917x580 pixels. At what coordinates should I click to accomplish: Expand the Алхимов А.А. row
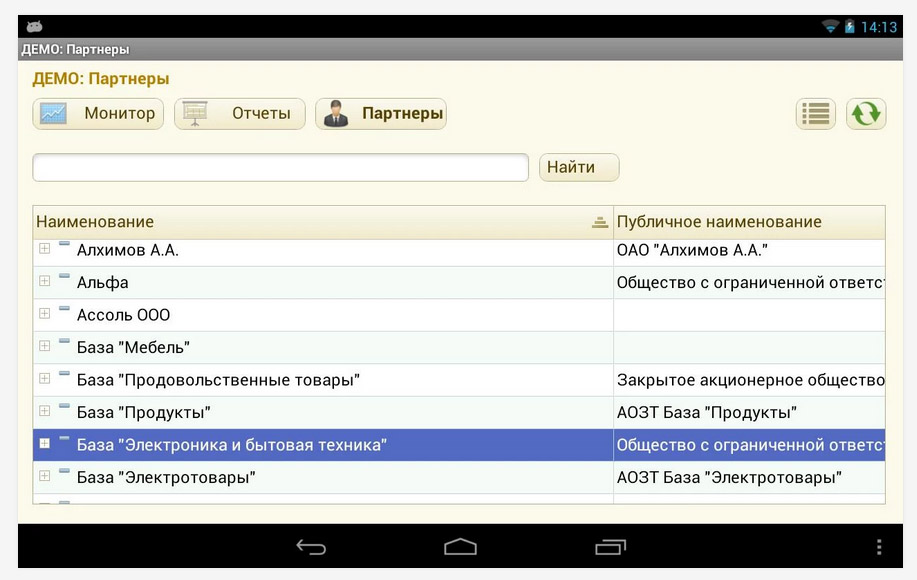click(44, 248)
